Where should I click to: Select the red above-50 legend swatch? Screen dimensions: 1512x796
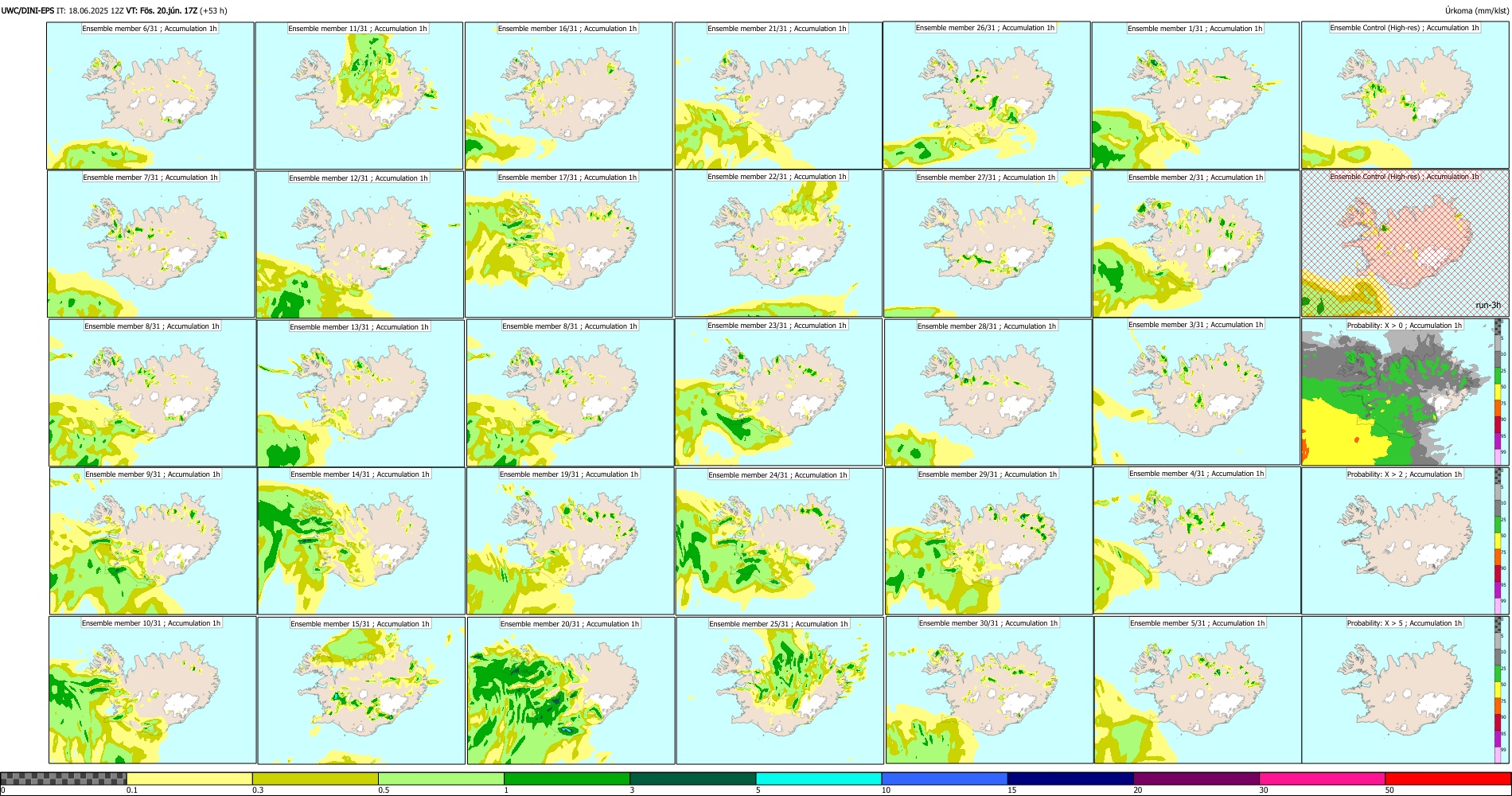click(x=1448, y=778)
